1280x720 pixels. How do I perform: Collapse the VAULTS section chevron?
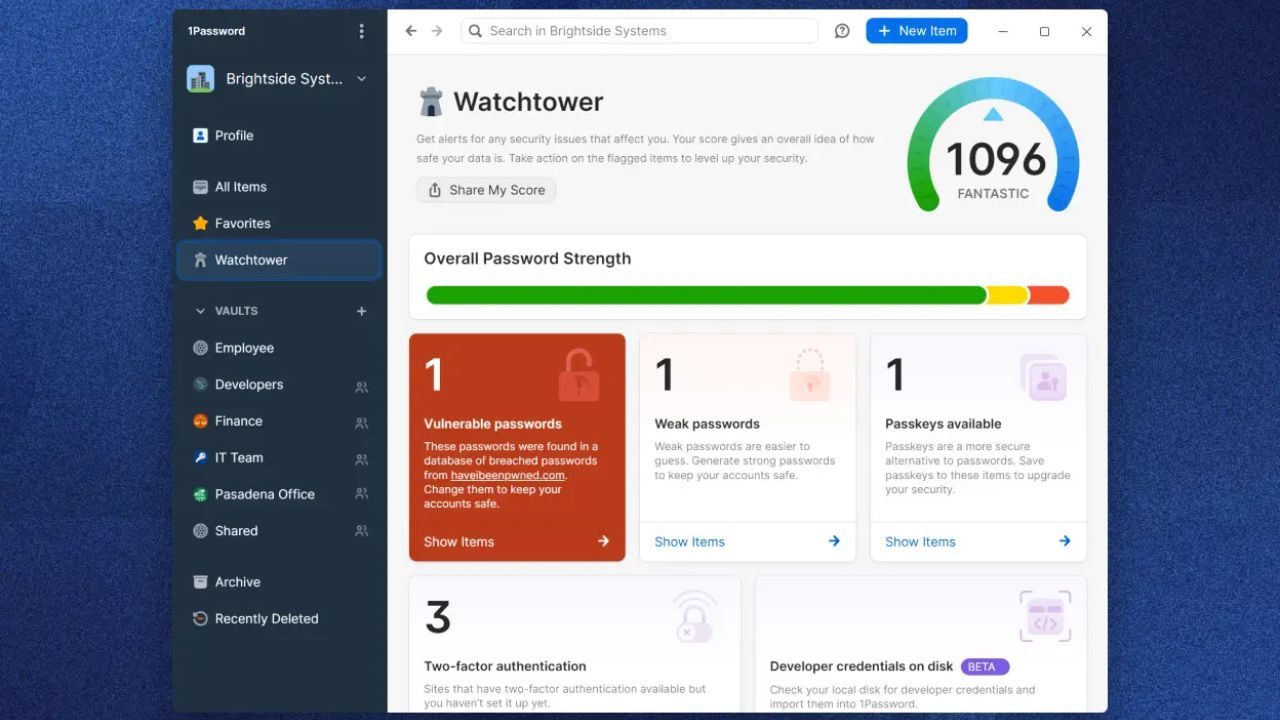[199, 311]
